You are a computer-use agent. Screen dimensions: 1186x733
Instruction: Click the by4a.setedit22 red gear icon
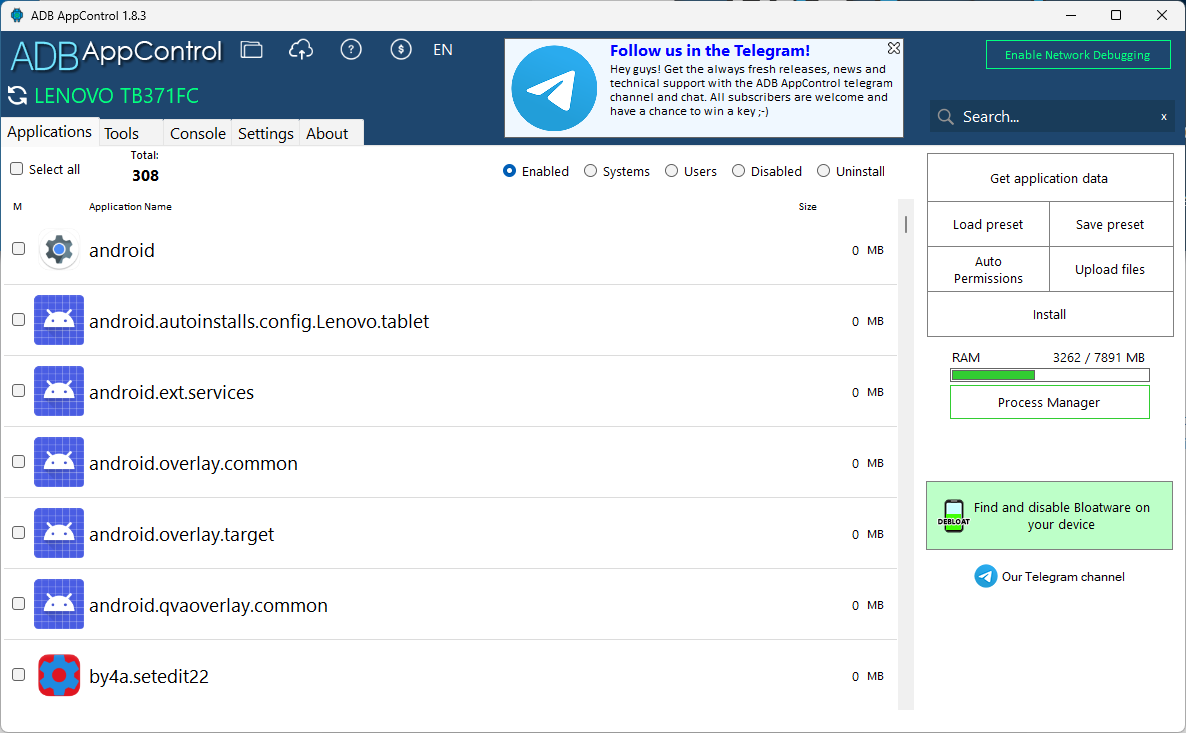tap(59, 675)
